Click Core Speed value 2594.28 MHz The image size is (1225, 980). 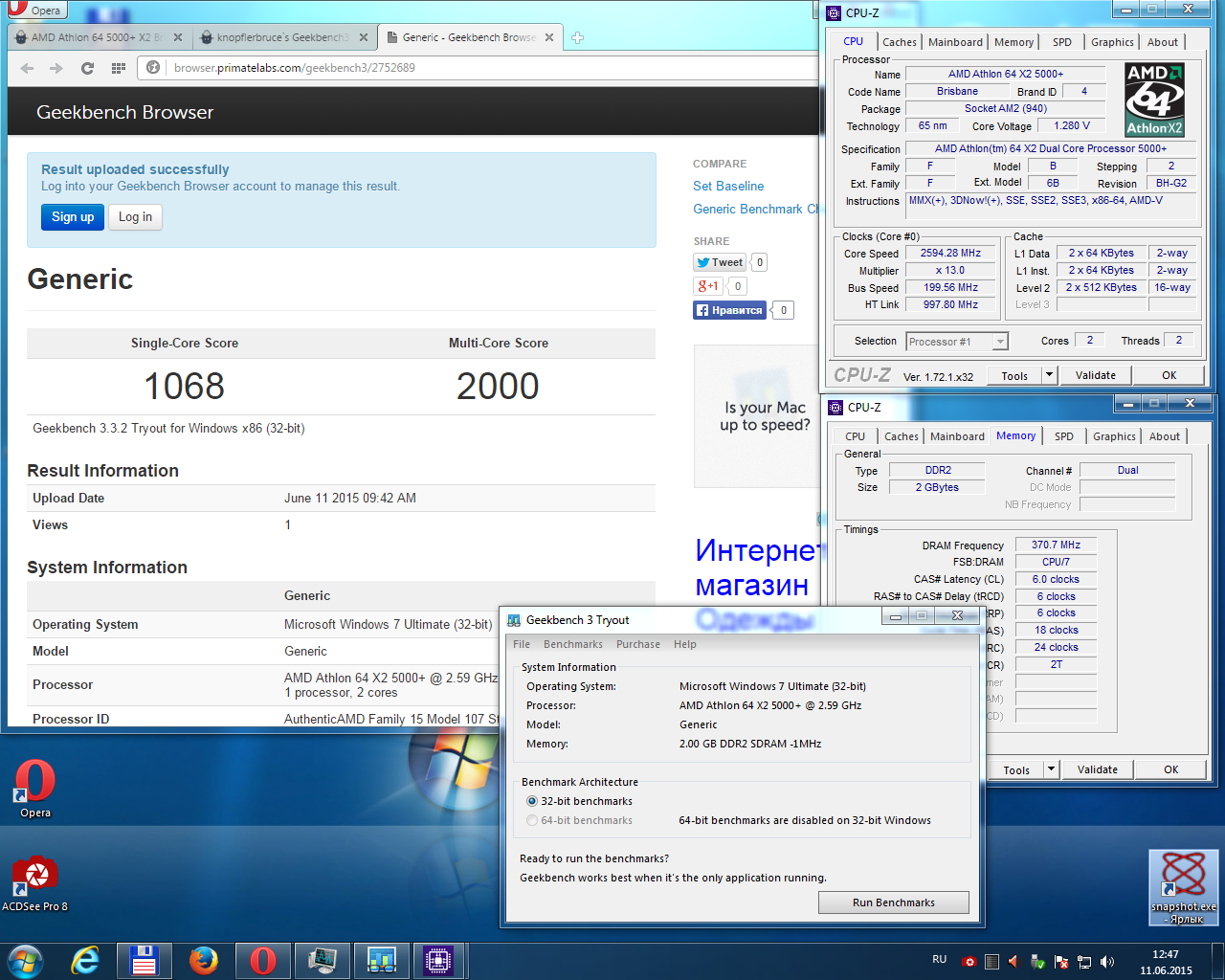pos(950,254)
